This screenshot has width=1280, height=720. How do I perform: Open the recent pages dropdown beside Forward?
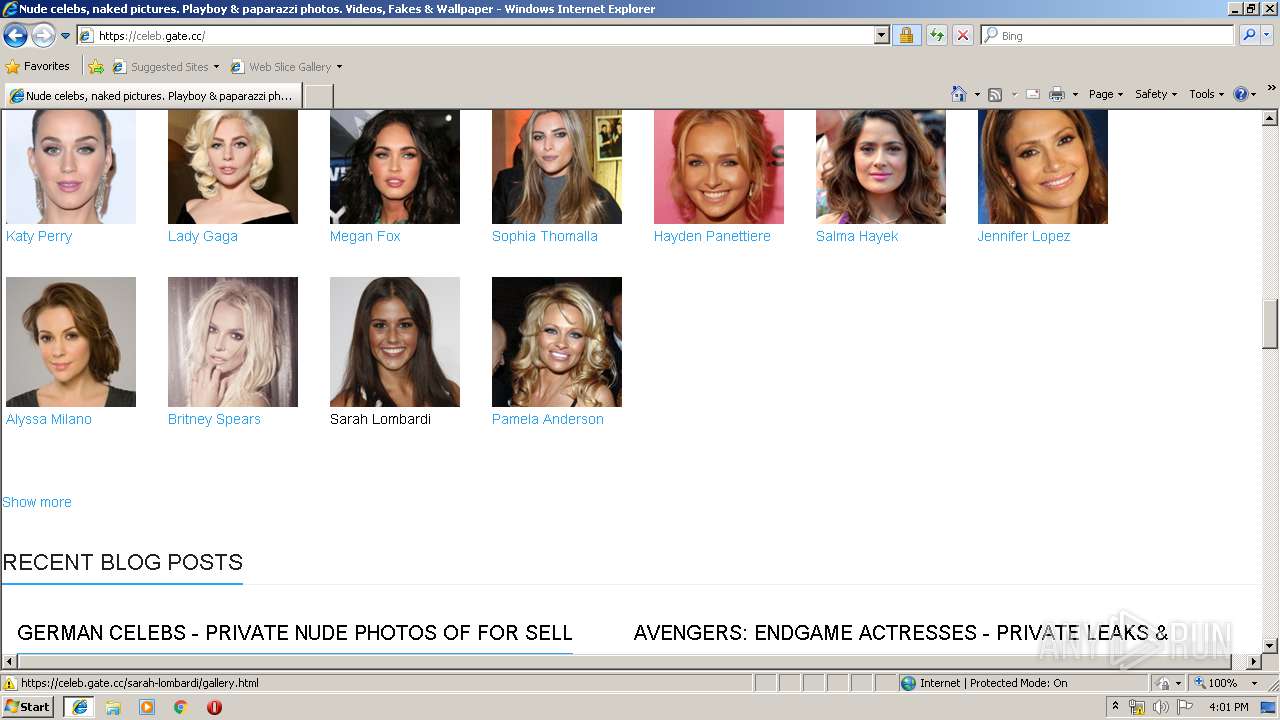66,36
